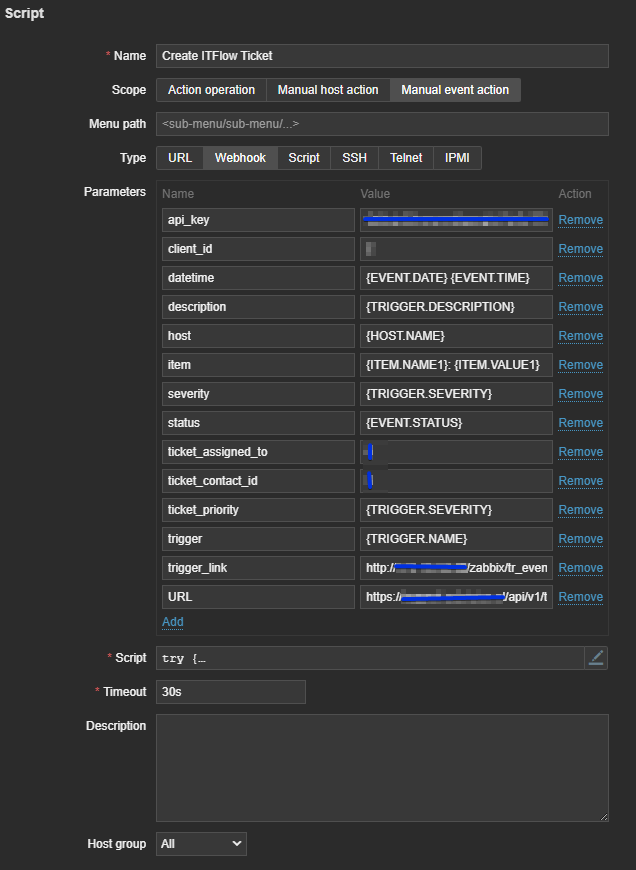Remove the status parameter
636x870 pixels.
(581, 423)
